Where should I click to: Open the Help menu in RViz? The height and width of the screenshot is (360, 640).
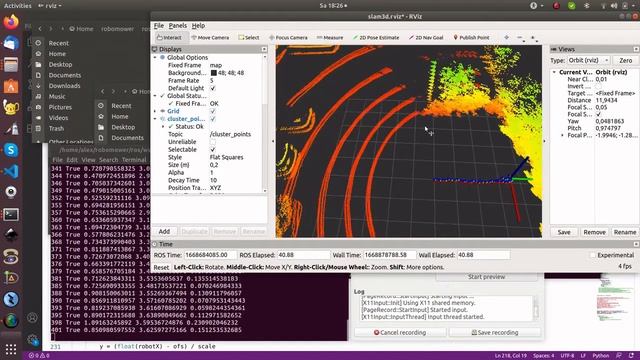tap(198, 25)
